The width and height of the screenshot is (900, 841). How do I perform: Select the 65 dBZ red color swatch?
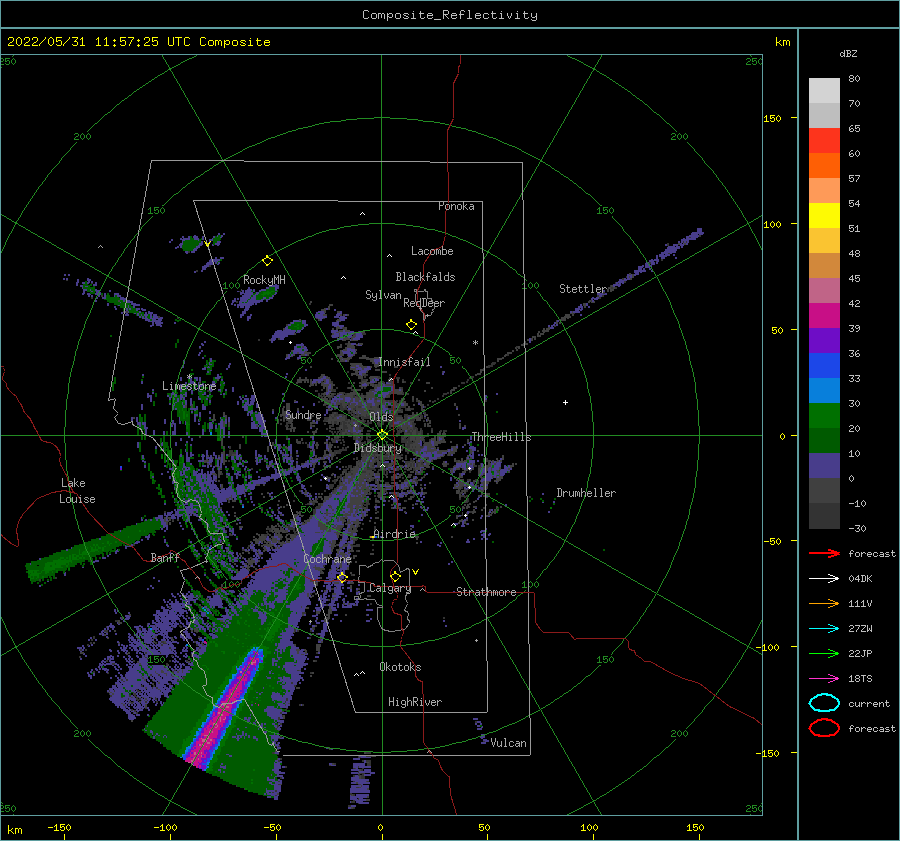tap(824, 141)
